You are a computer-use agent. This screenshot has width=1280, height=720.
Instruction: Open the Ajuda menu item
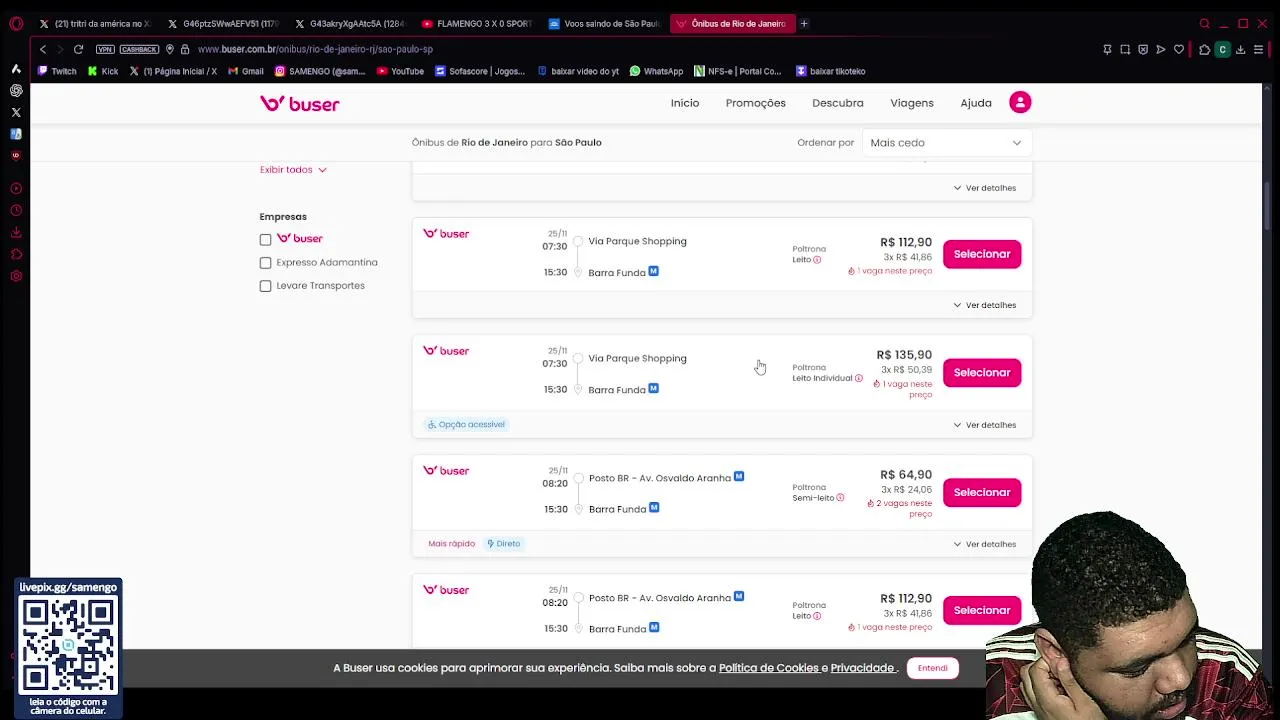coord(976,103)
